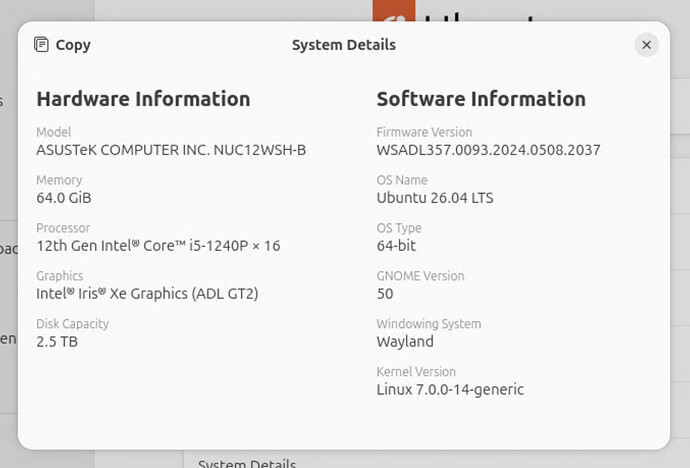Image resolution: width=690 pixels, height=468 pixels.
Task: Select windowing system value Wayland
Action: click(405, 342)
